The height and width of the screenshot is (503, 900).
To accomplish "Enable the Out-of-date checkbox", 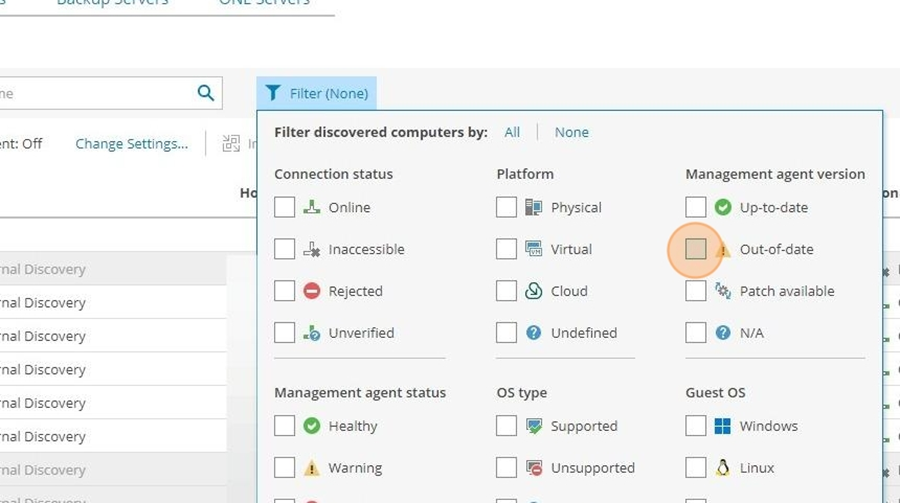I will point(696,249).
